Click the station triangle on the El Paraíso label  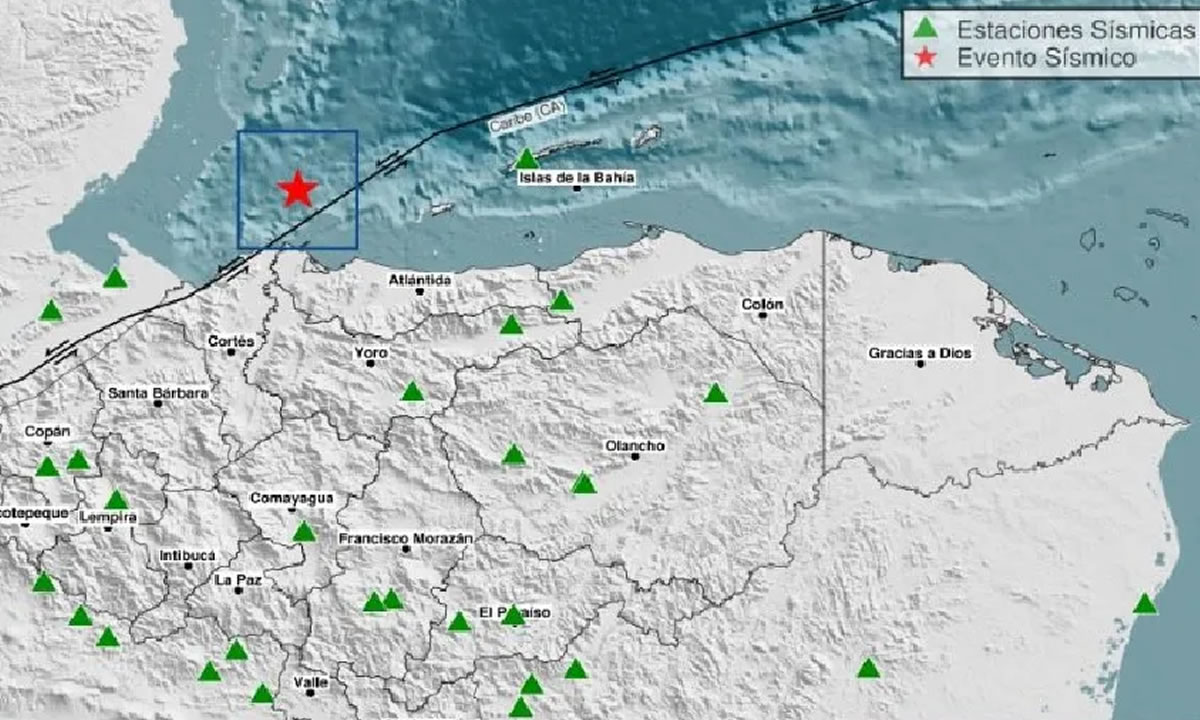[513, 616]
